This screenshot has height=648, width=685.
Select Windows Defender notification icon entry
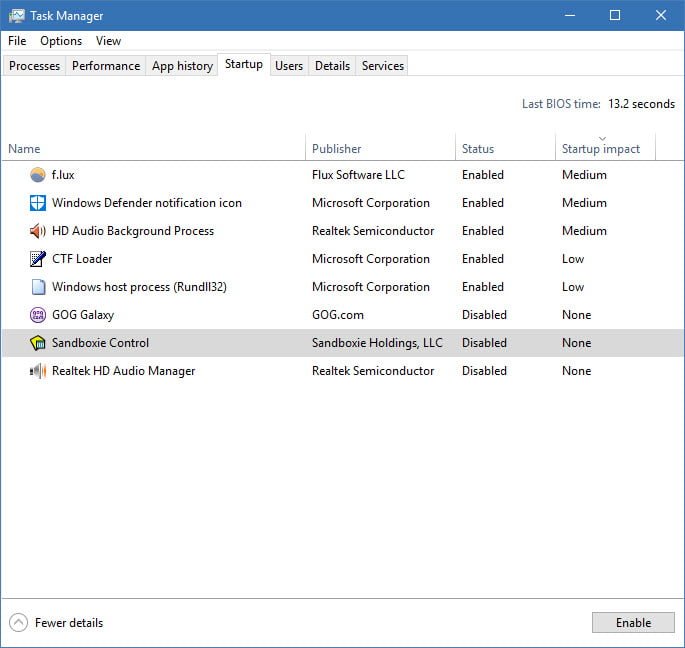147,203
